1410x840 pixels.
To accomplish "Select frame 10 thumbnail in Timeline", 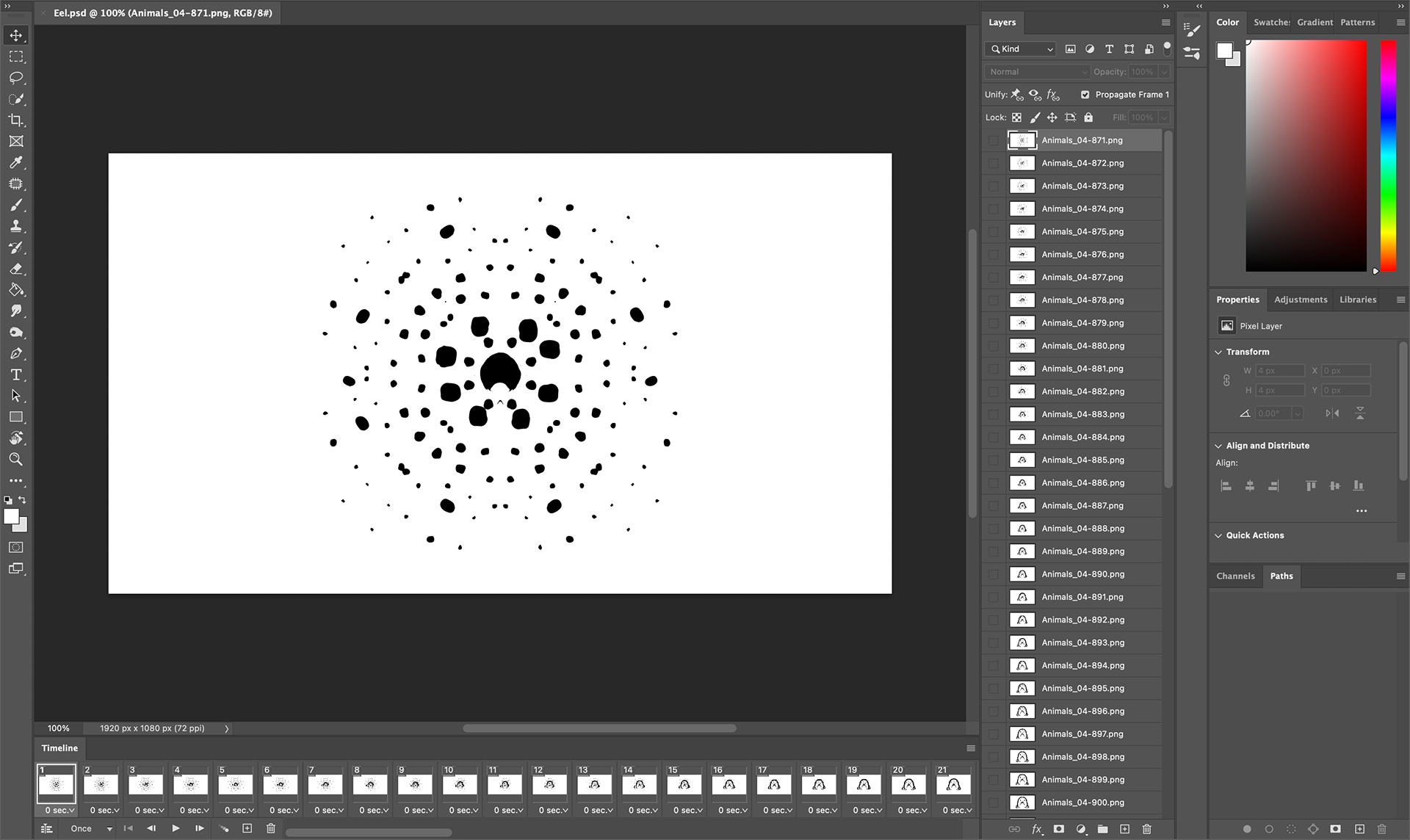I will coord(460,785).
